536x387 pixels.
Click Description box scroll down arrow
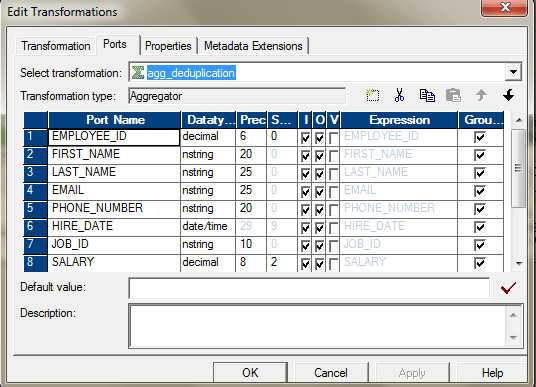513,337
